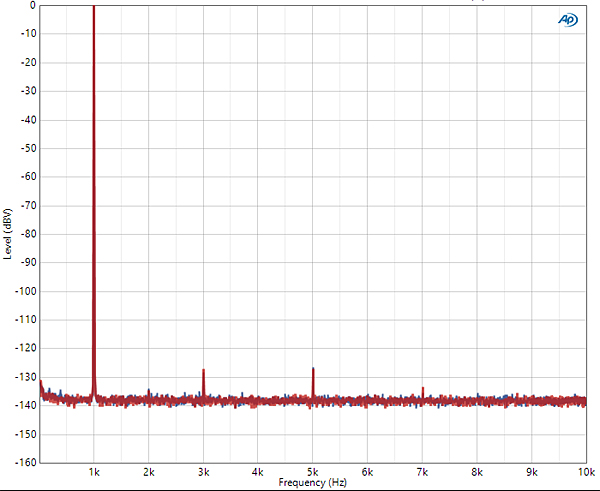Screen dimensions: 600x491
Task: Click the -160 level axis tick label
Action: pyautogui.click(x=25, y=463)
